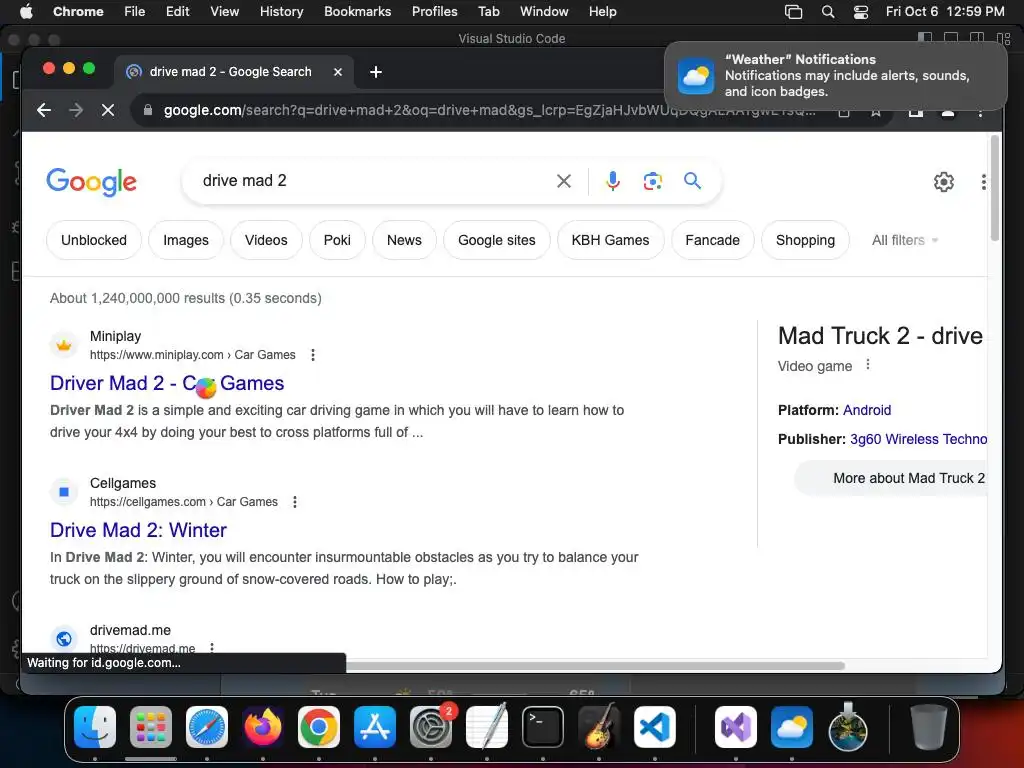Open Terminal from the Dock
This screenshot has height=768, width=1024.
[543, 727]
